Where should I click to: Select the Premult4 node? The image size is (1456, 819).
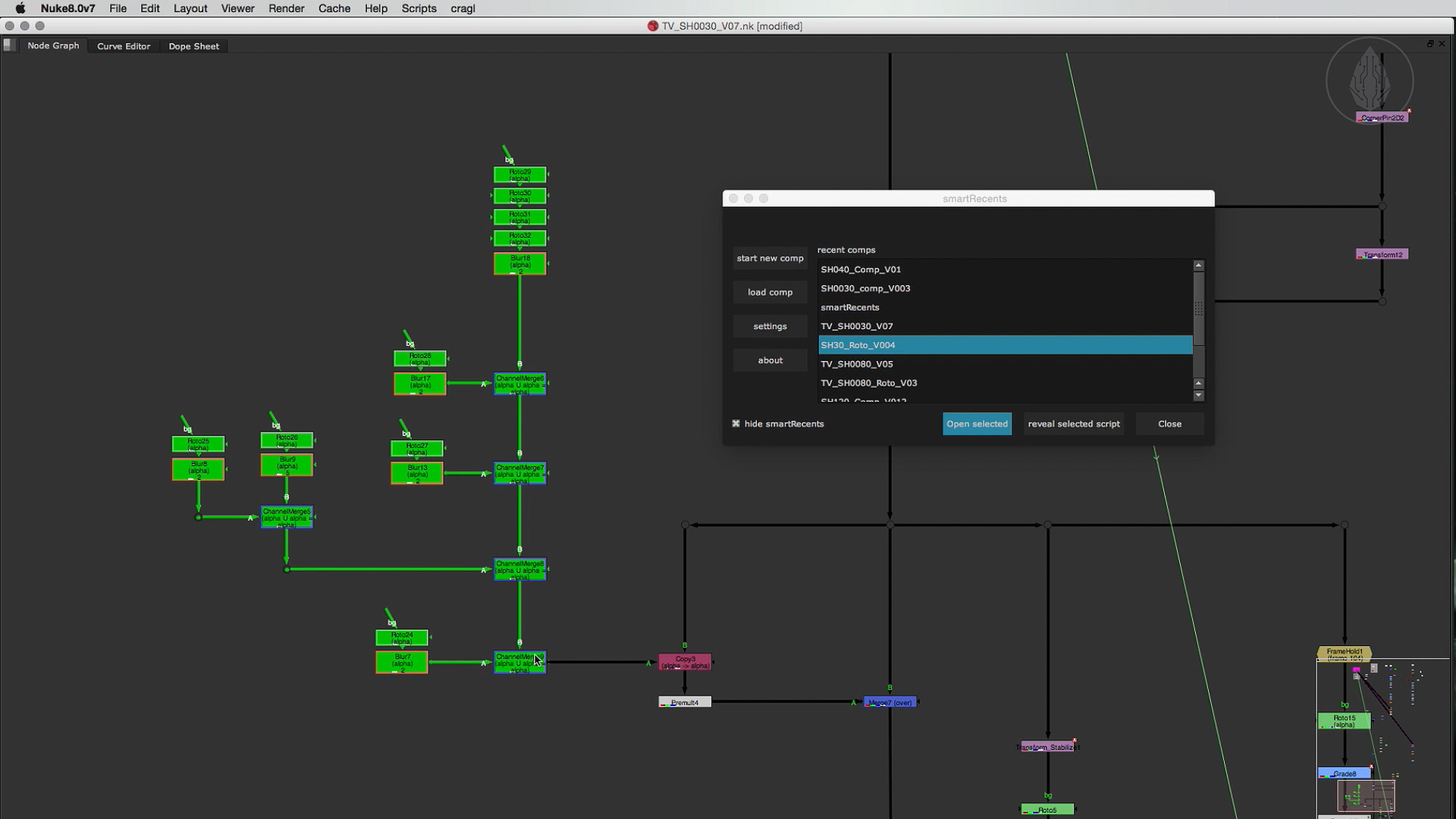pos(685,702)
